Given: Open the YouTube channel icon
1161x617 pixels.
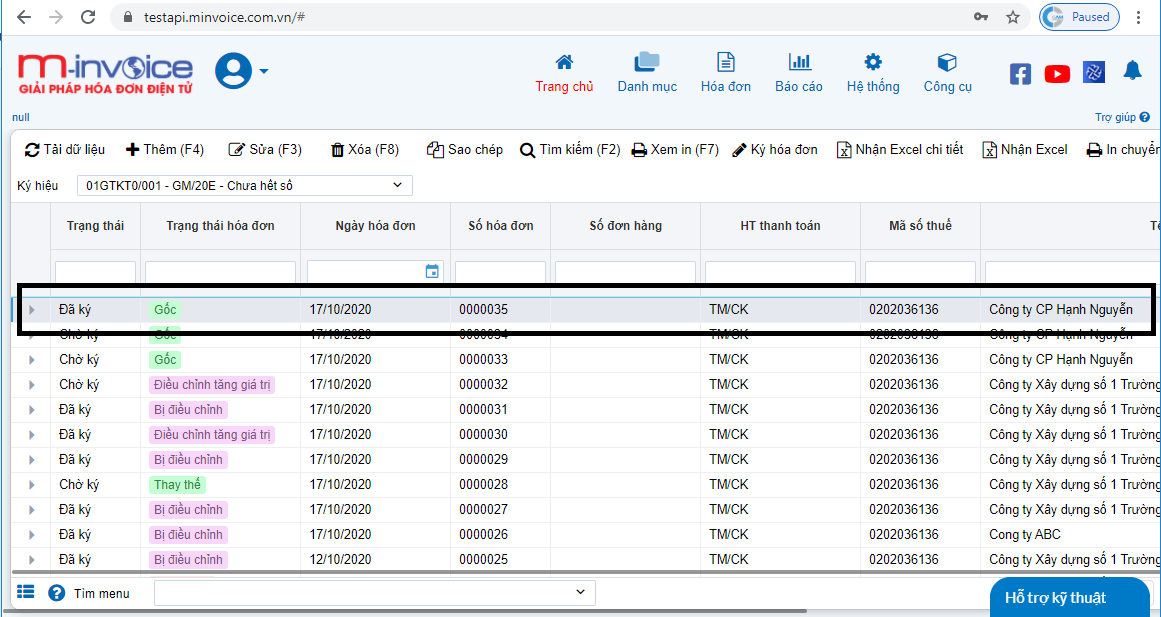Looking at the screenshot, I should pos(1057,73).
